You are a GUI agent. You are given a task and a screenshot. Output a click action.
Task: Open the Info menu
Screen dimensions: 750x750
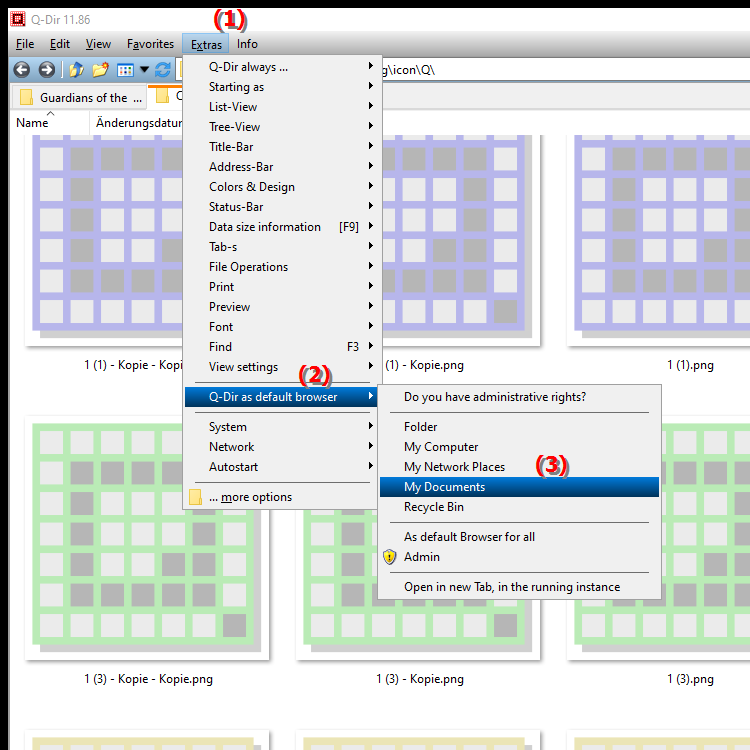247,44
